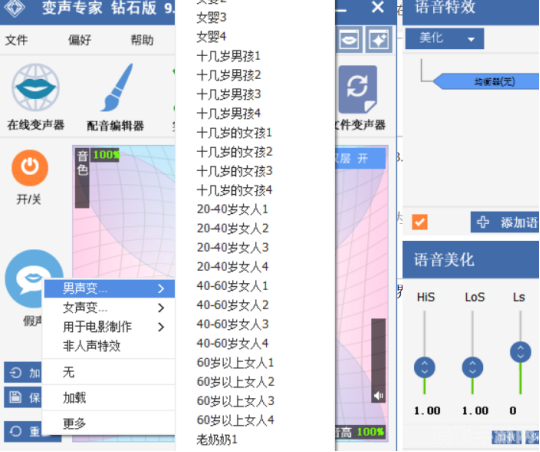540x452 pixels.
Task: Click the sparkle star icon in toolbar
Action: 379,40
